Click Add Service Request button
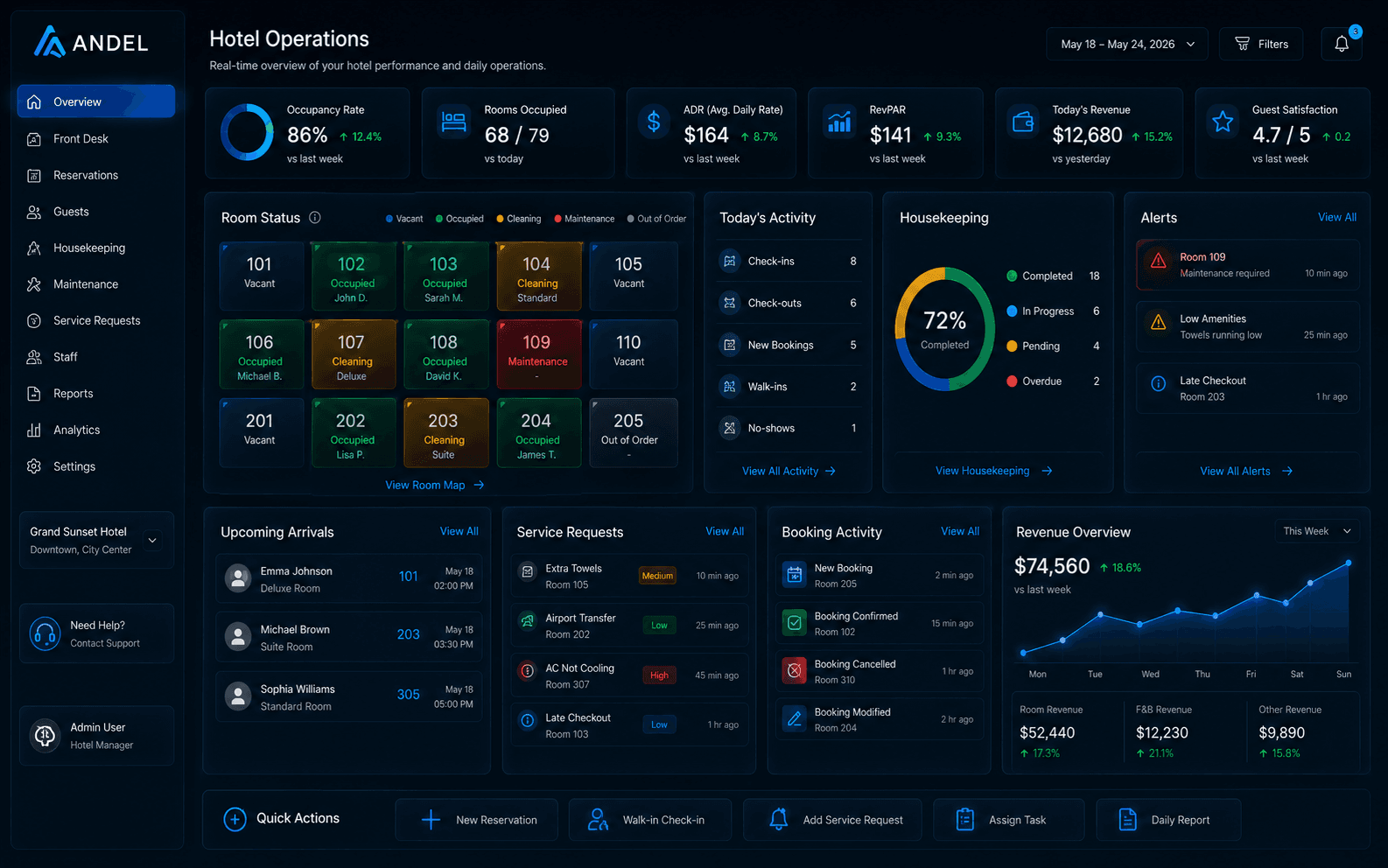The width and height of the screenshot is (1388, 868). (x=832, y=820)
